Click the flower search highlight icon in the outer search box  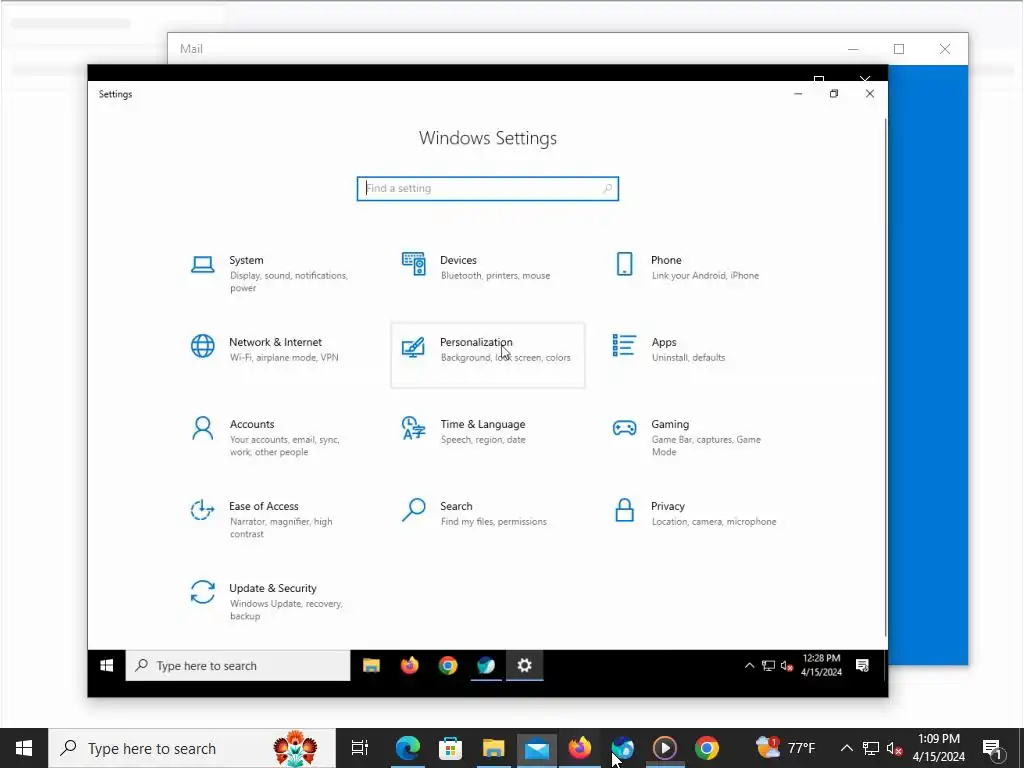tap(295, 748)
